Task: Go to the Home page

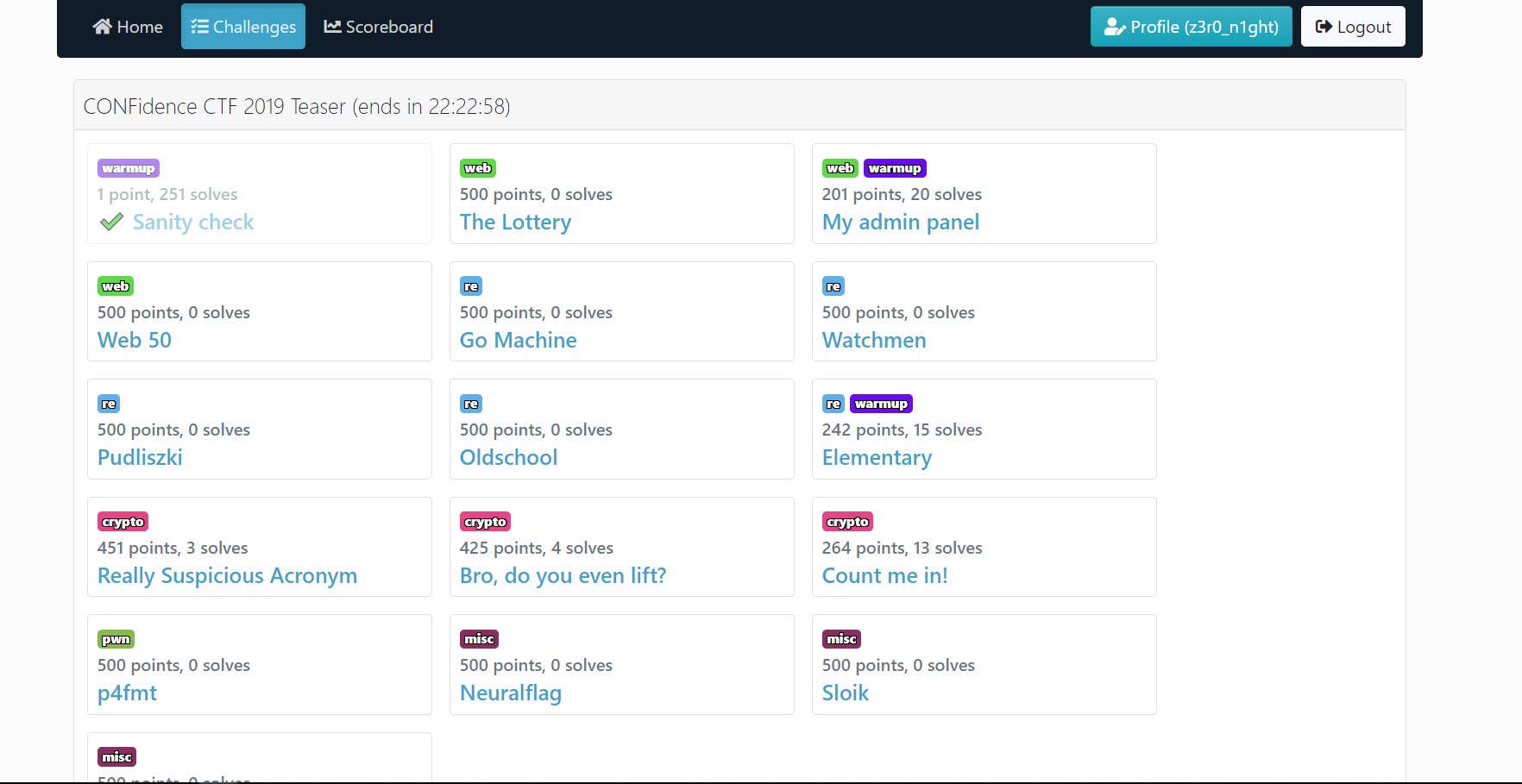Action: [x=128, y=27]
